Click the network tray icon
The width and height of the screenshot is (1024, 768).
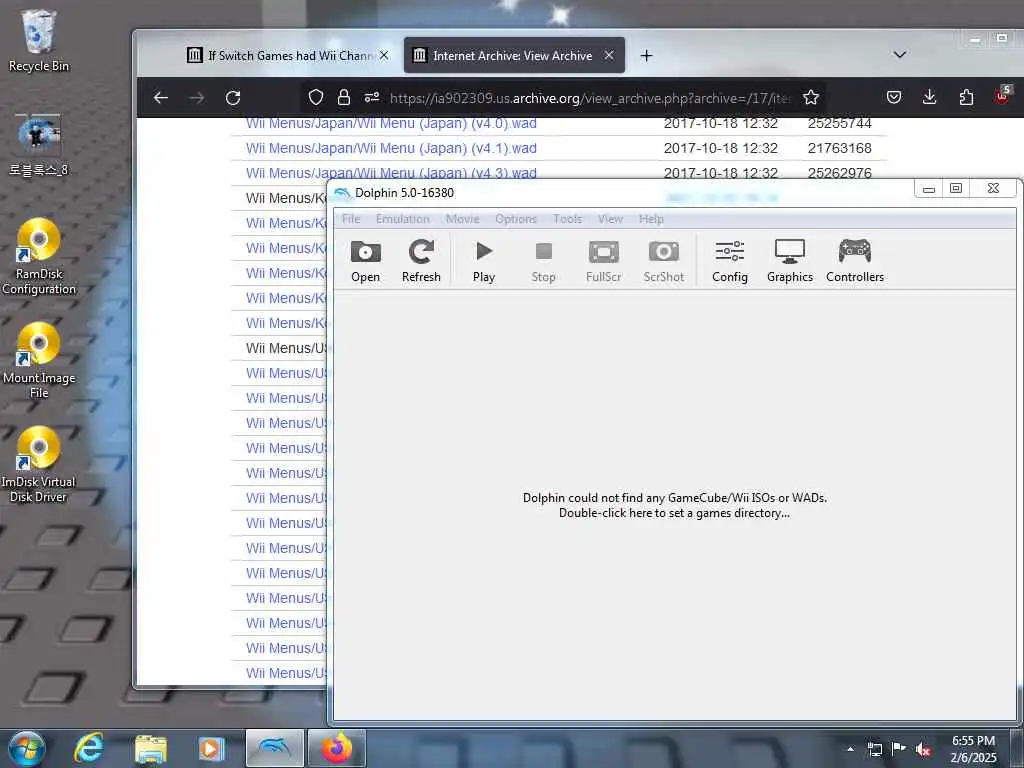click(874, 749)
